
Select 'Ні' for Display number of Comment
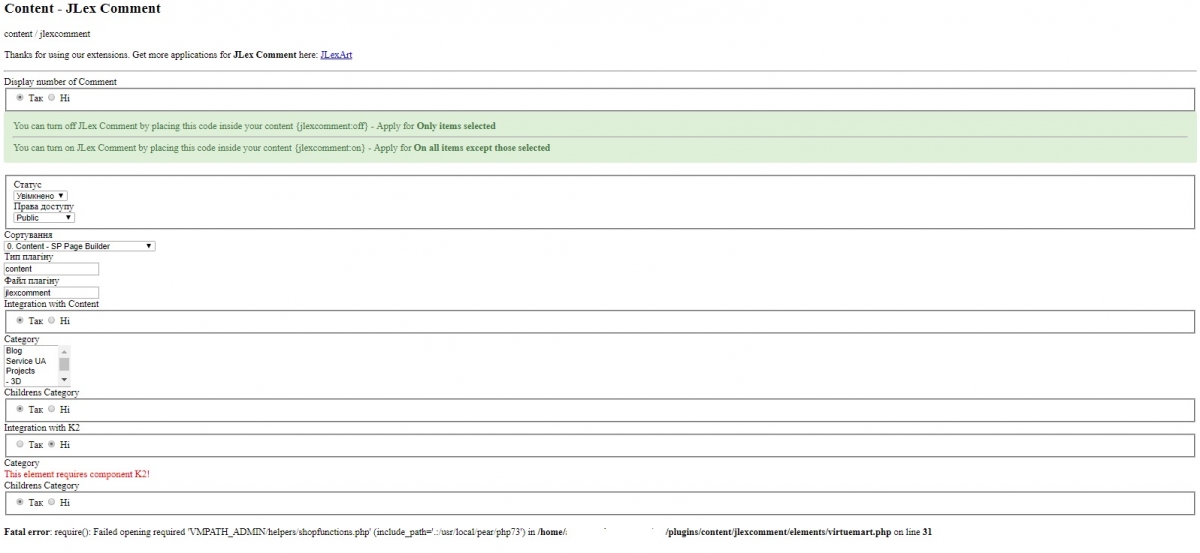pos(52,98)
